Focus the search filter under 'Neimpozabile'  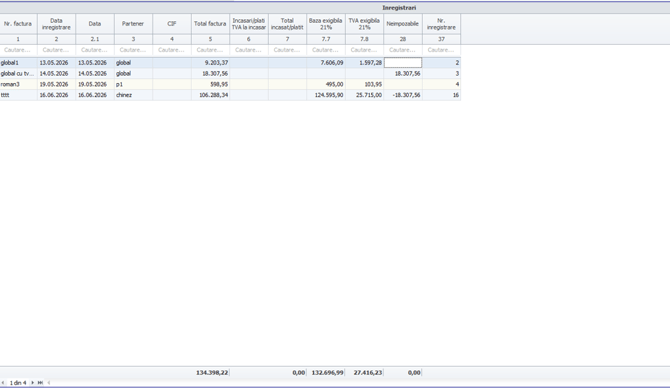coord(403,50)
